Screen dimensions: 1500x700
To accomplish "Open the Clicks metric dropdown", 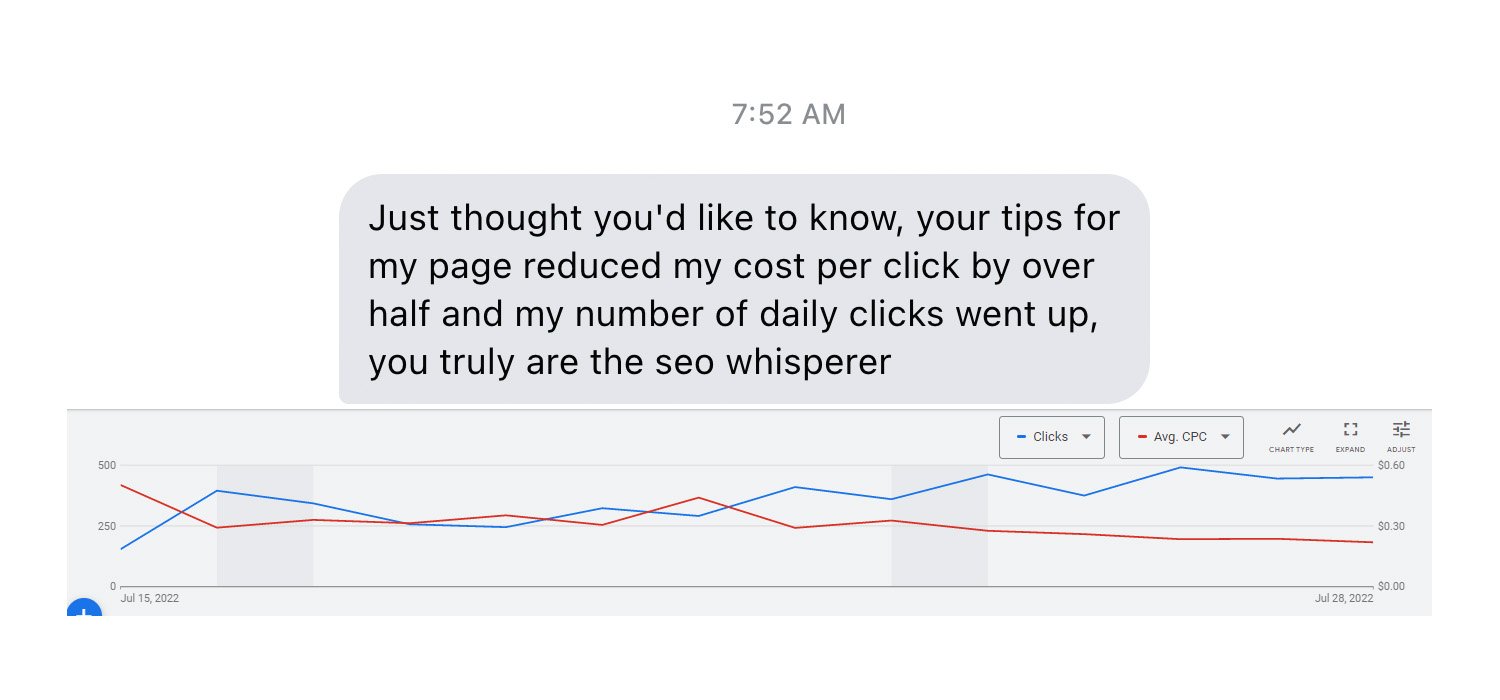I will (x=1051, y=437).
